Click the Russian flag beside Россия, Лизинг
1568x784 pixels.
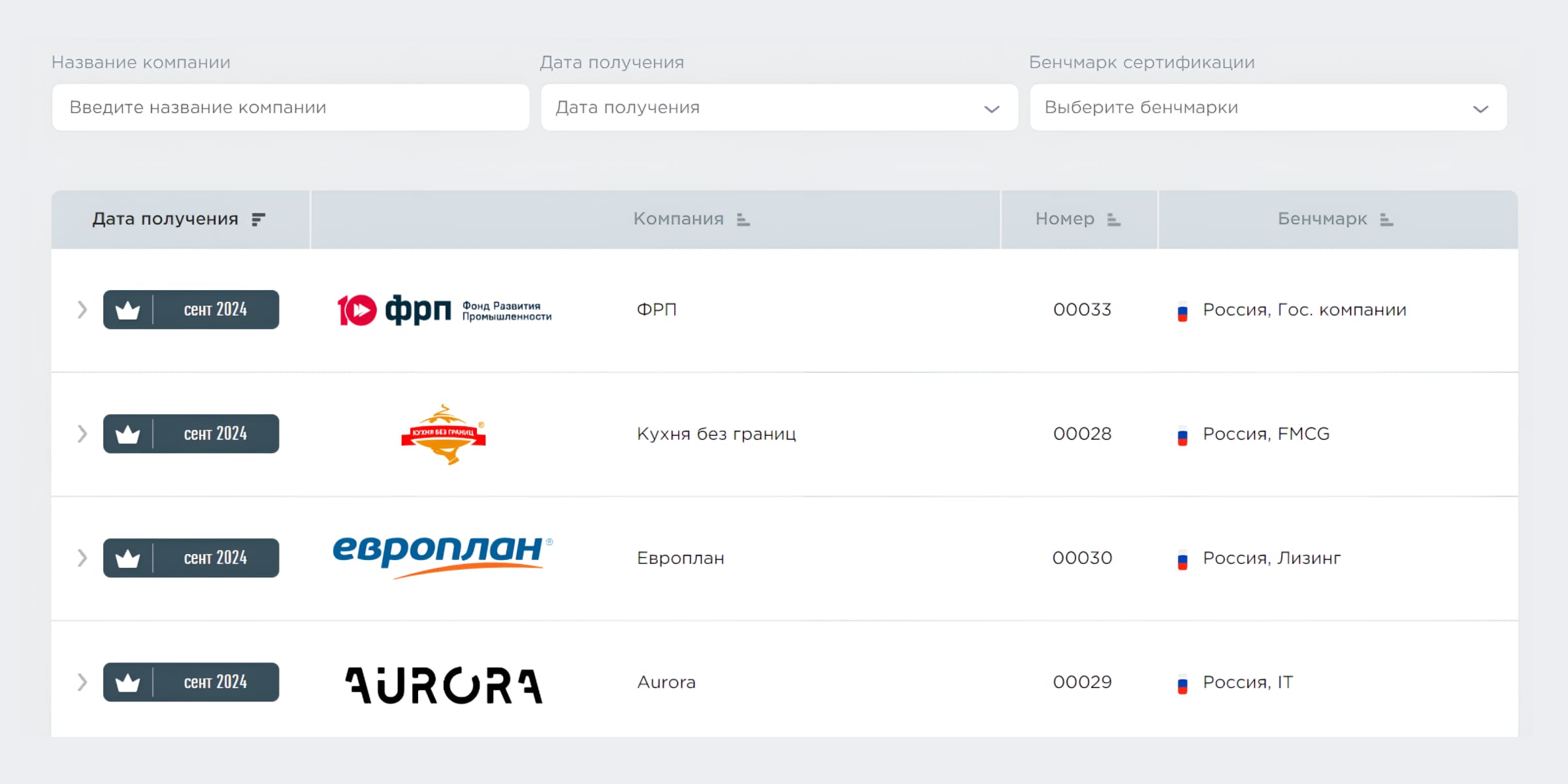(1181, 558)
